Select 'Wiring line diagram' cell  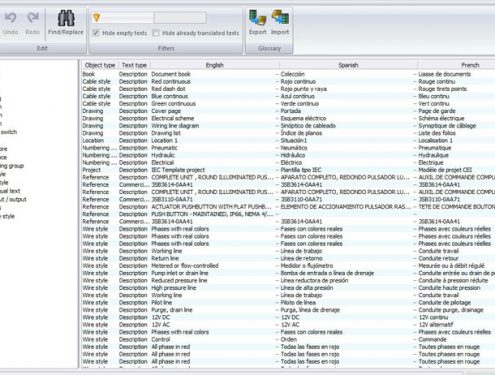[175, 126]
